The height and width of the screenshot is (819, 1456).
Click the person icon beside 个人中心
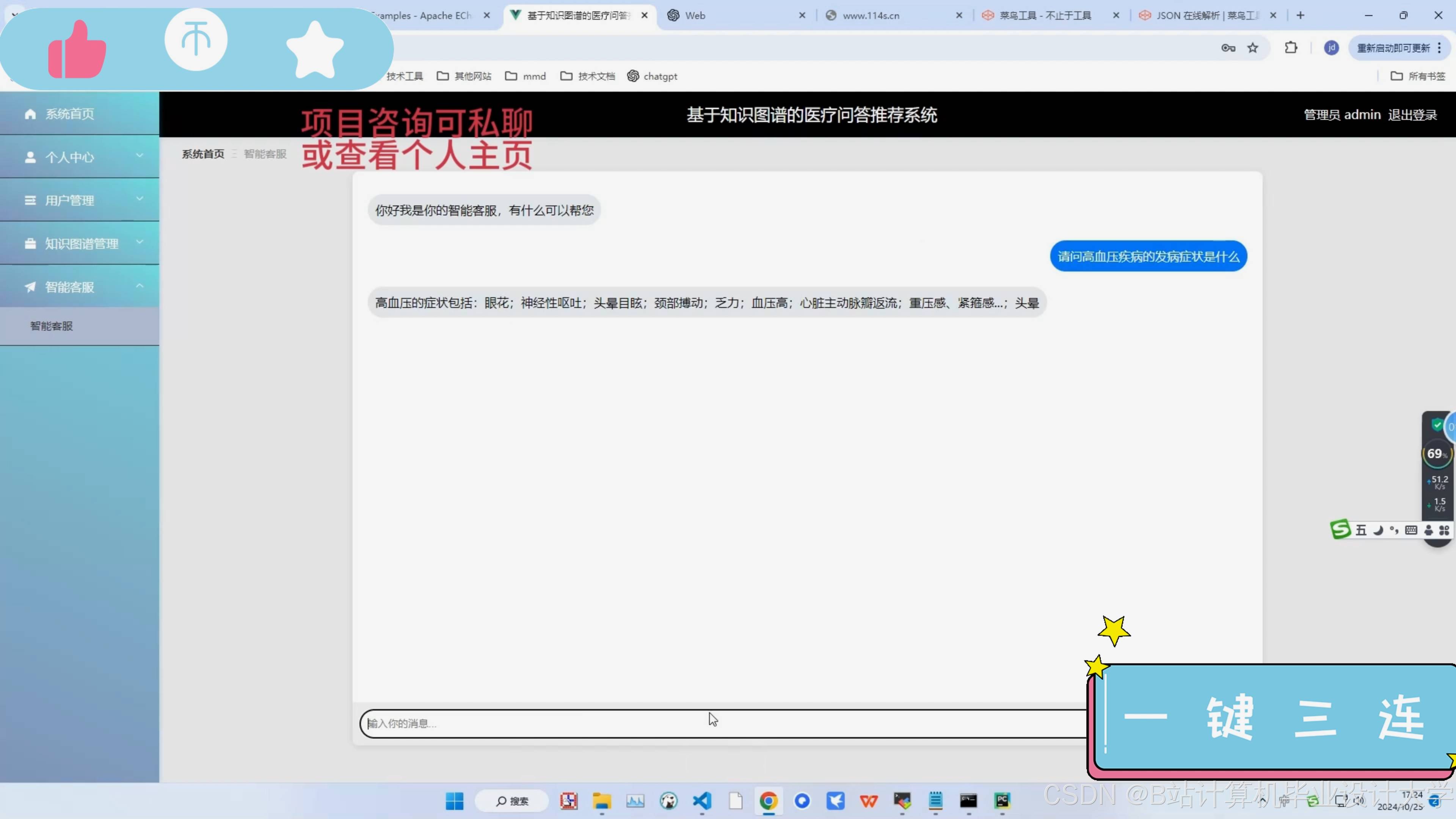(30, 157)
